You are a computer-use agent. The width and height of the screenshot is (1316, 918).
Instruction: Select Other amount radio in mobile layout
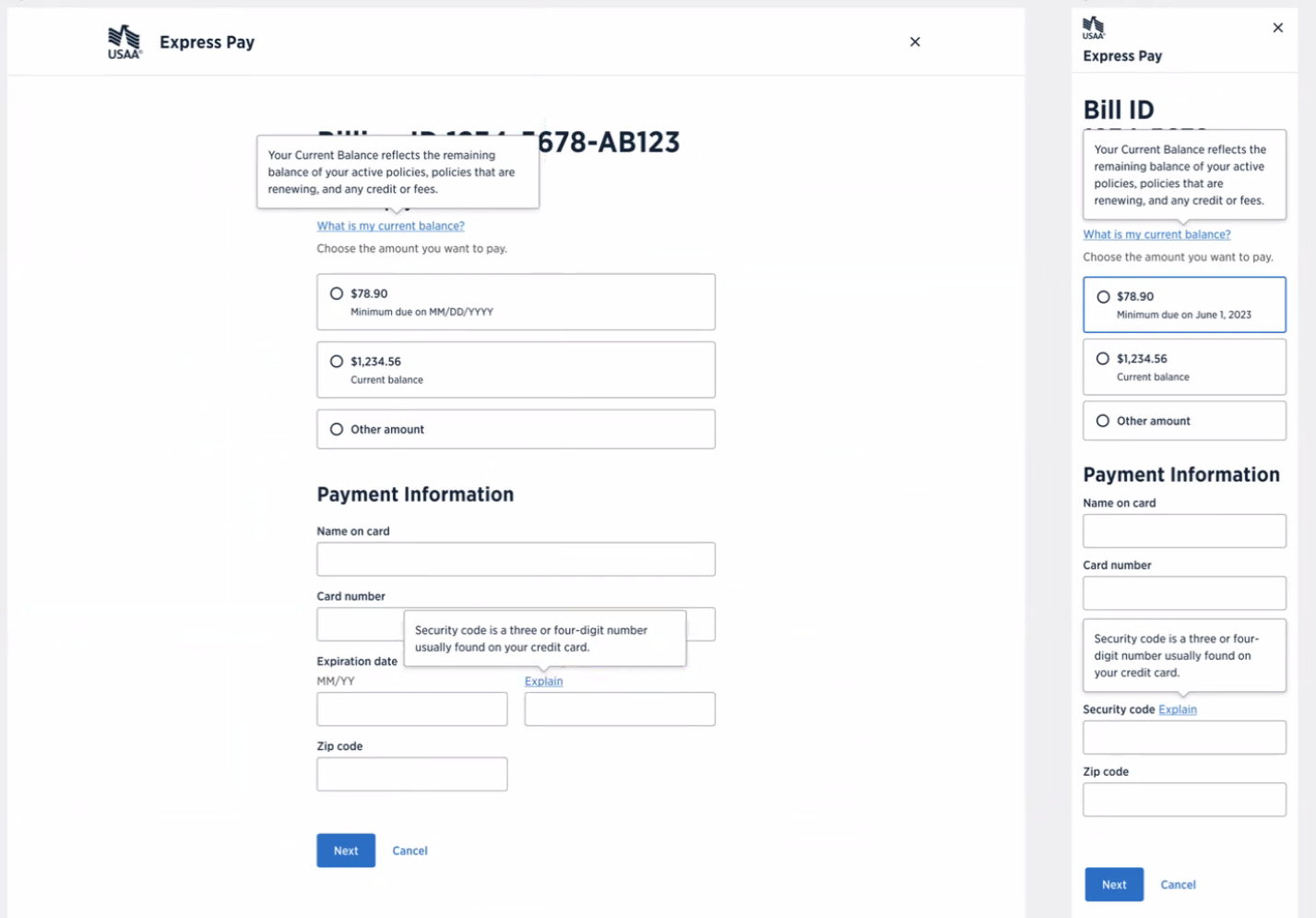tap(1103, 421)
